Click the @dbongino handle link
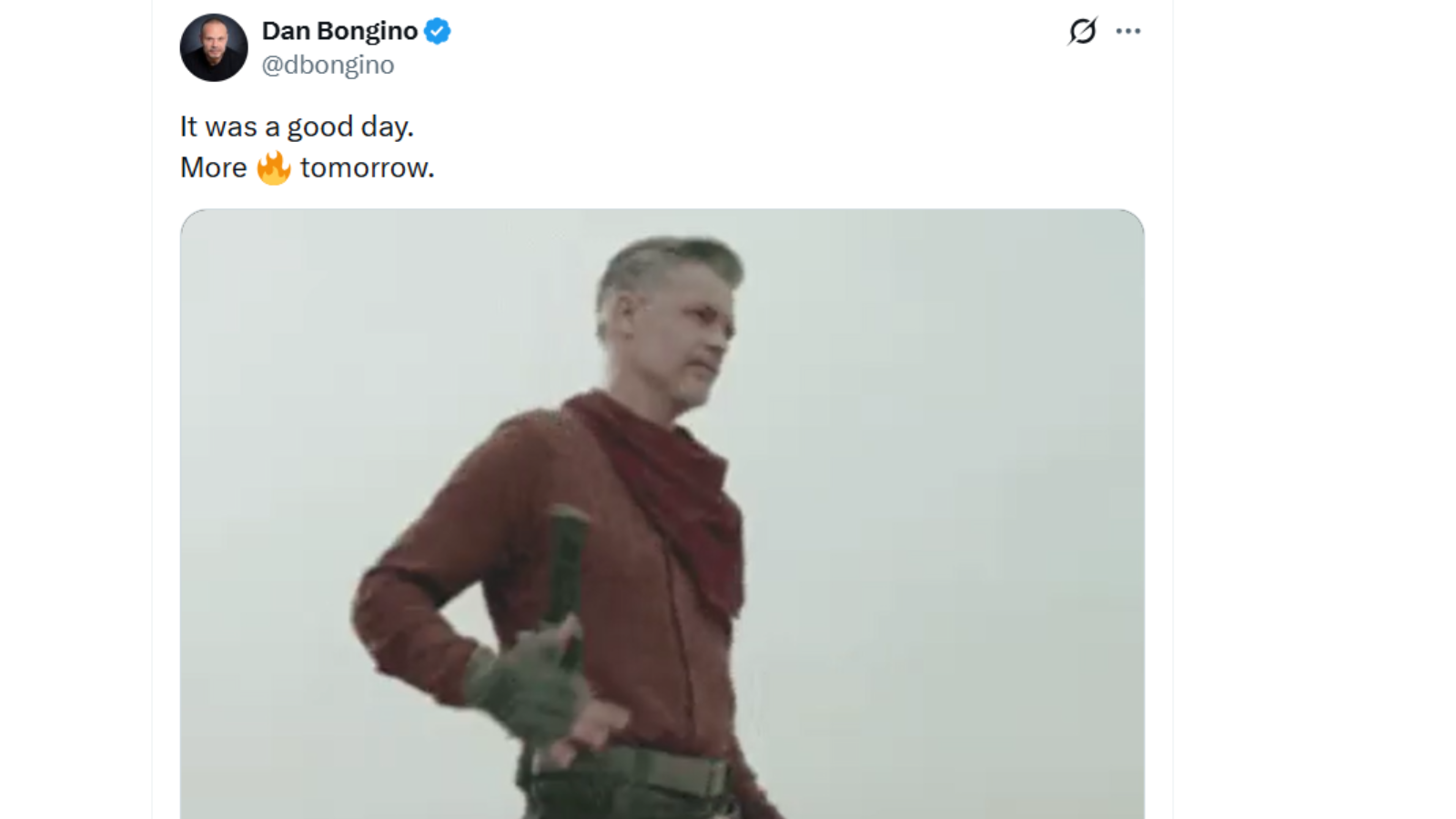Screen dimensions: 1456x819 click(329, 64)
